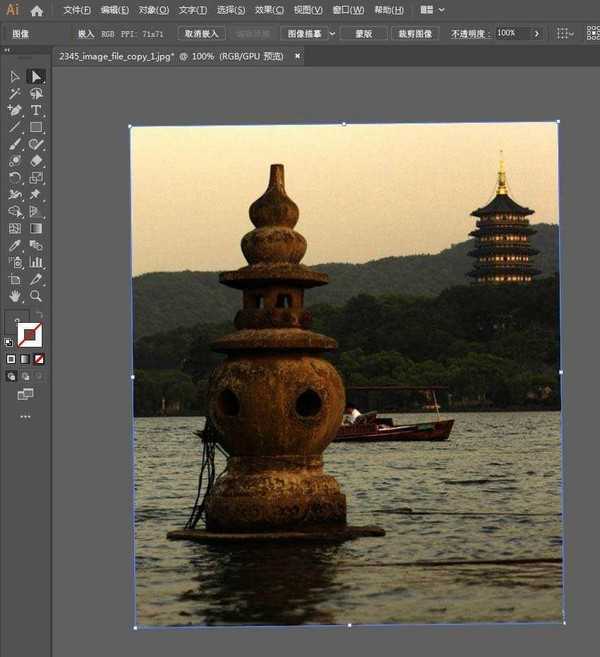The width and height of the screenshot is (600, 657).
Task: Expand the opacity value flyout arrow
Action: pos(536,33)
